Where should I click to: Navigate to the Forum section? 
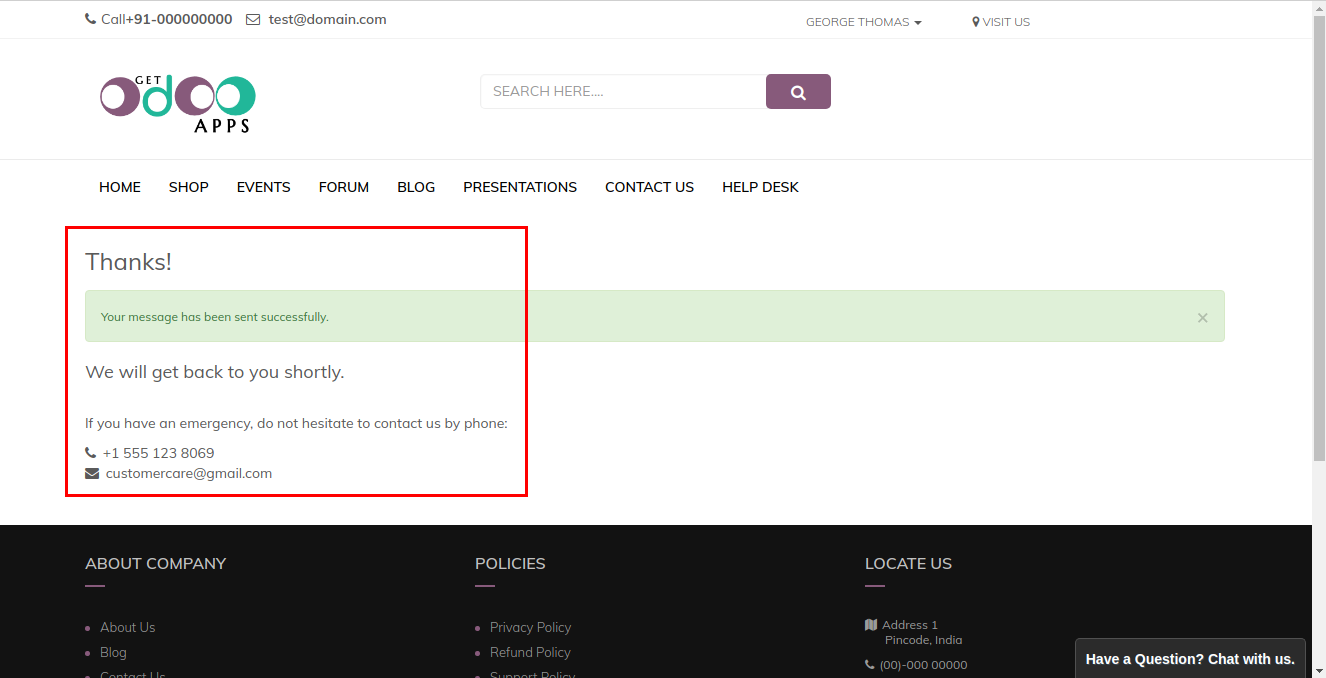344,187
